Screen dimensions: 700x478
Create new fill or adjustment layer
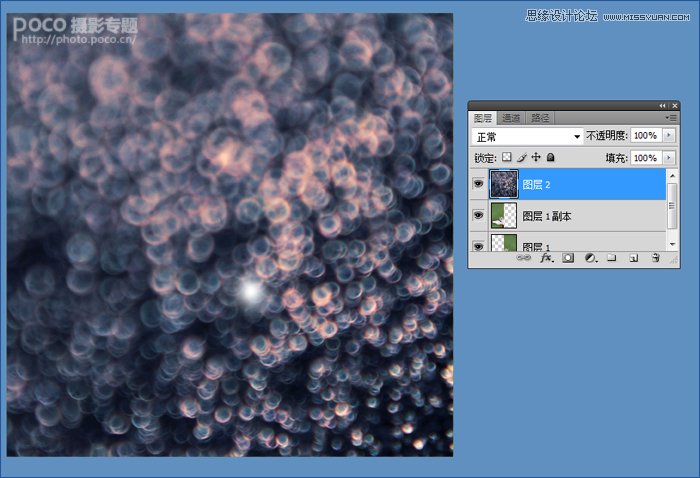point(590,258)
